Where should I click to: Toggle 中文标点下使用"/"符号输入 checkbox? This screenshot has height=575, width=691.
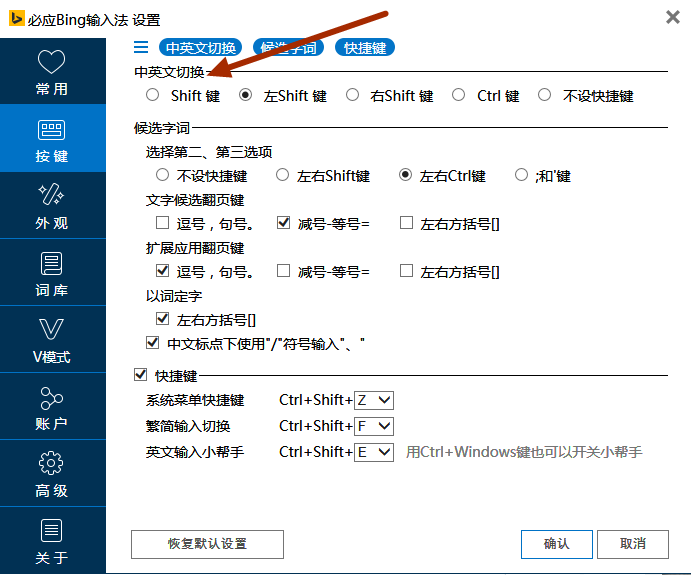152,342
